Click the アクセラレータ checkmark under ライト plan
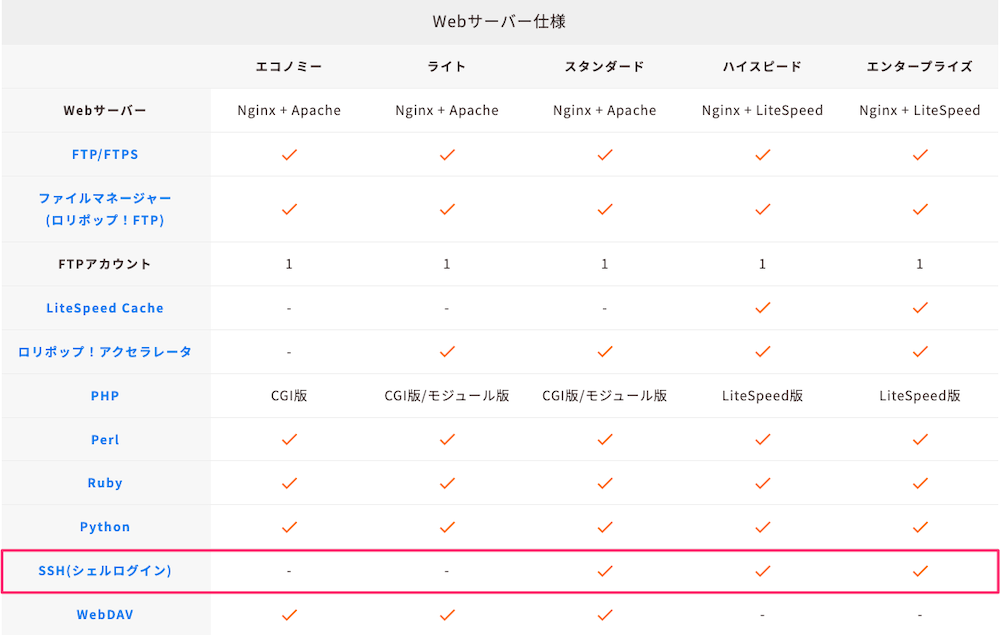The height and width of the screenshot is (635, 1000). coord(446,352)
